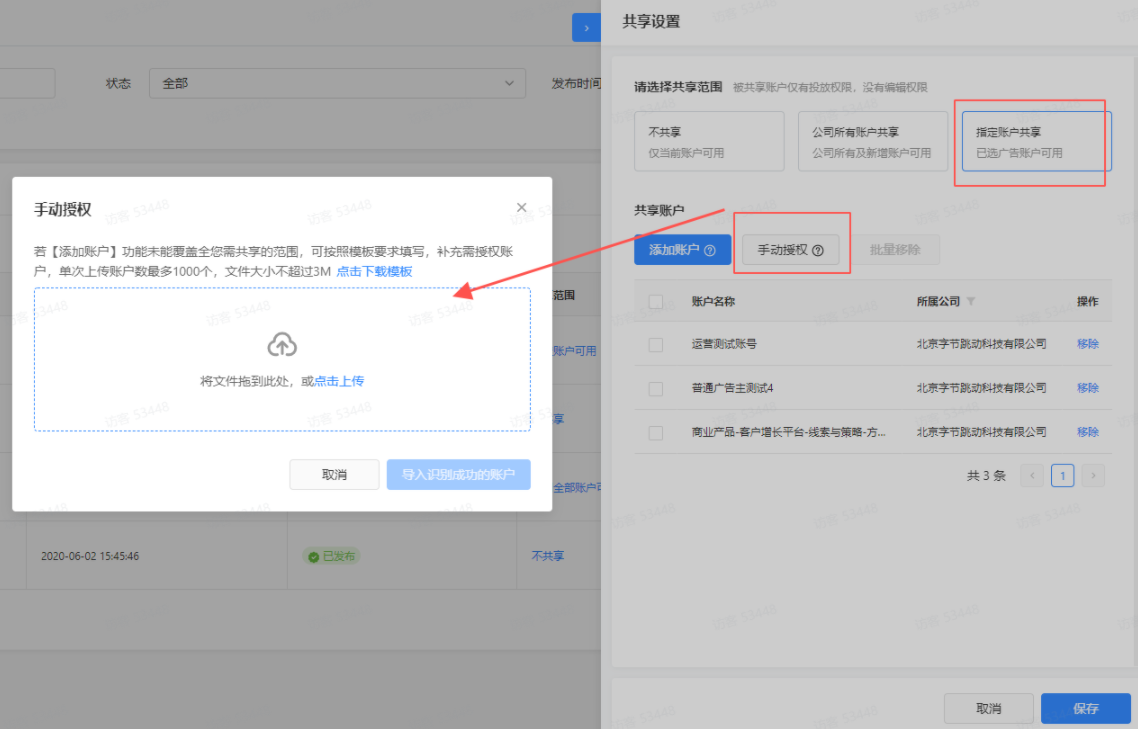This screenshot has height=729, width=1138.
Task: Select the 公司所有账户共享 option
Action: (872, 140)
